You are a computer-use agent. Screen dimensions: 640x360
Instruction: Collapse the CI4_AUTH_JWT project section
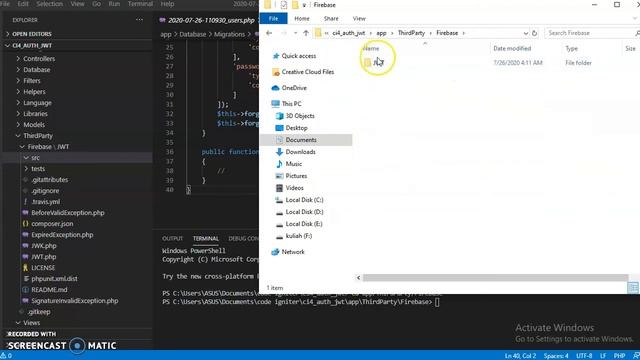coord(32,46)
